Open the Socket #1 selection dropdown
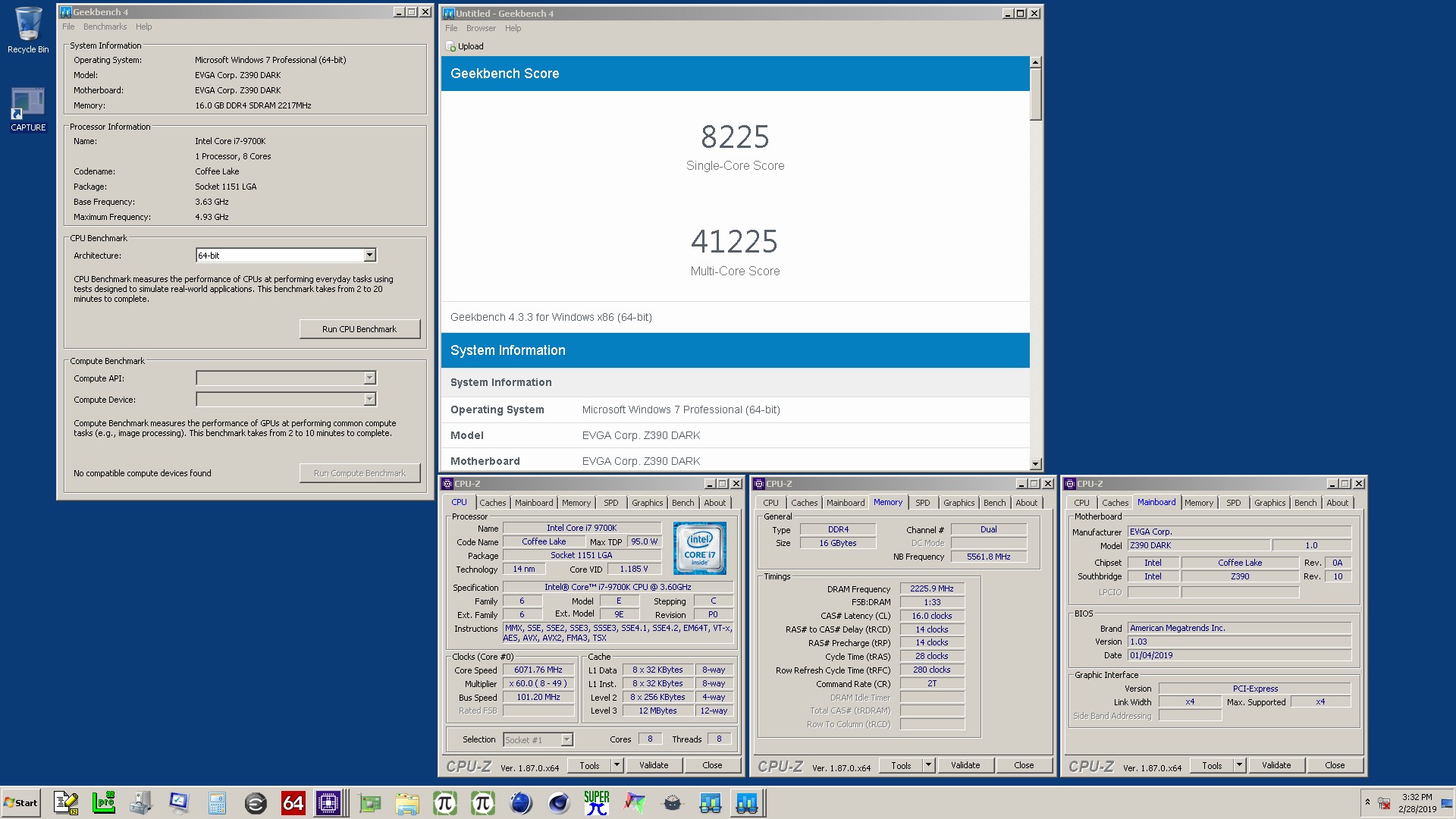Viewport: 1456px width, 819px height. (x=538, y=739)
